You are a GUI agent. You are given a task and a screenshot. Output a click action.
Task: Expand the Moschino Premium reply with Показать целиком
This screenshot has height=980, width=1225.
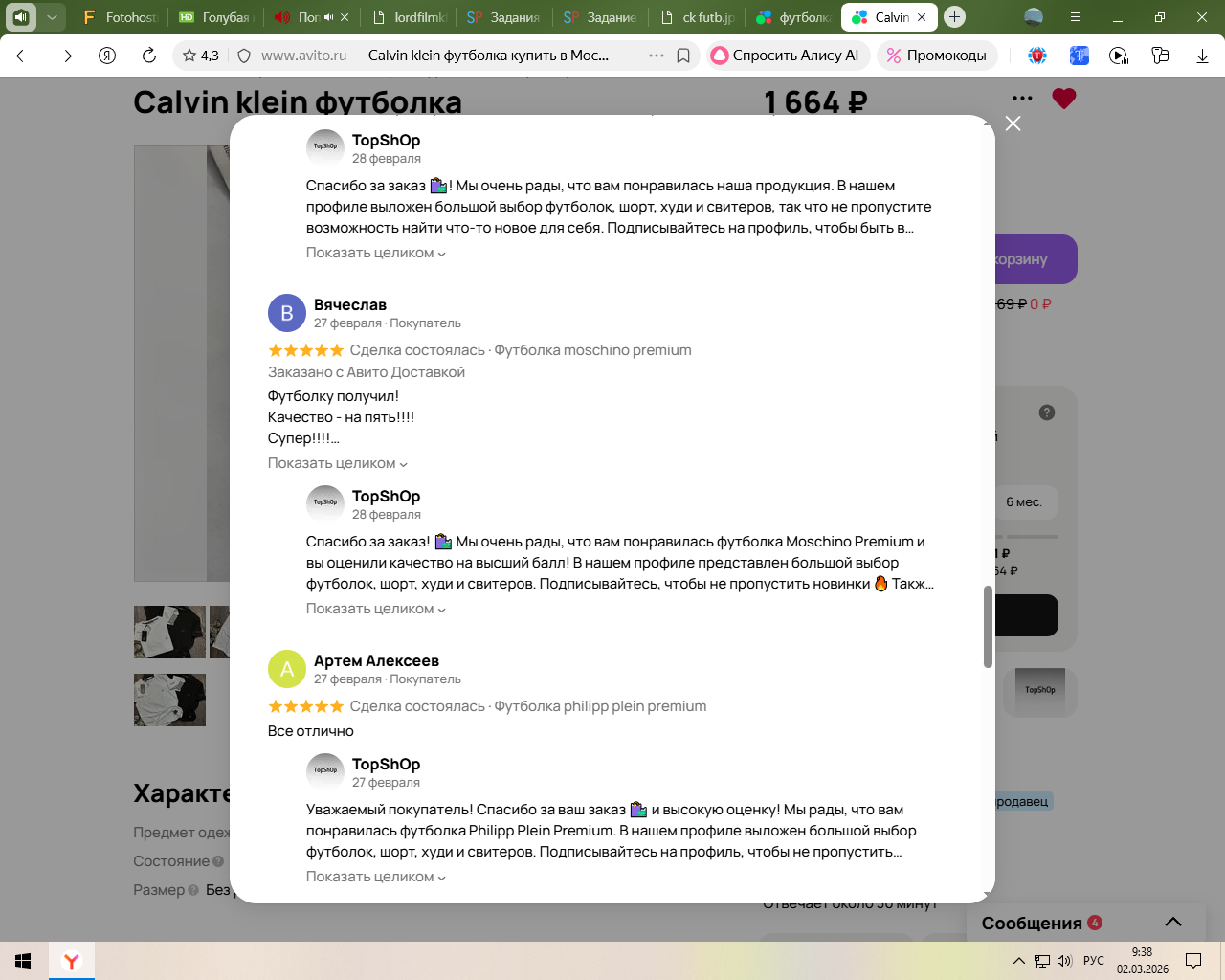point(376,609)
